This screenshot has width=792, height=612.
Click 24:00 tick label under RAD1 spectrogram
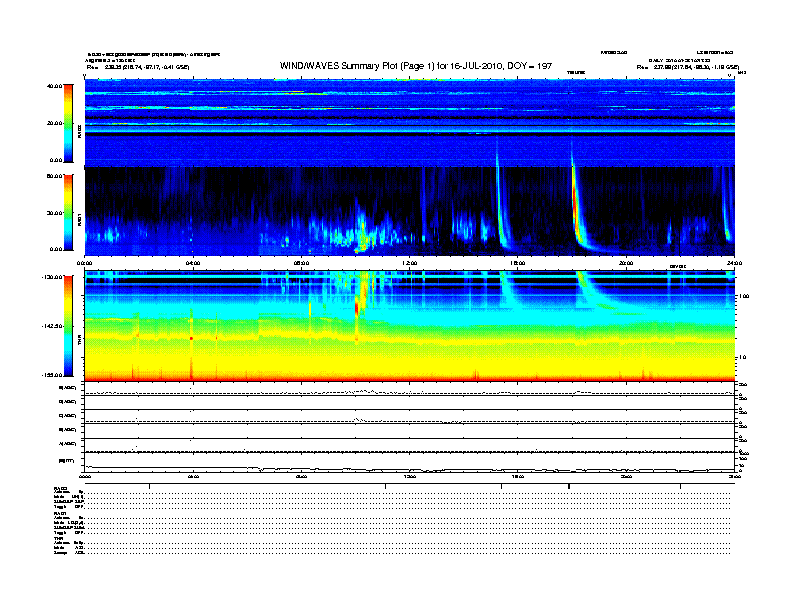pos(734,263)
